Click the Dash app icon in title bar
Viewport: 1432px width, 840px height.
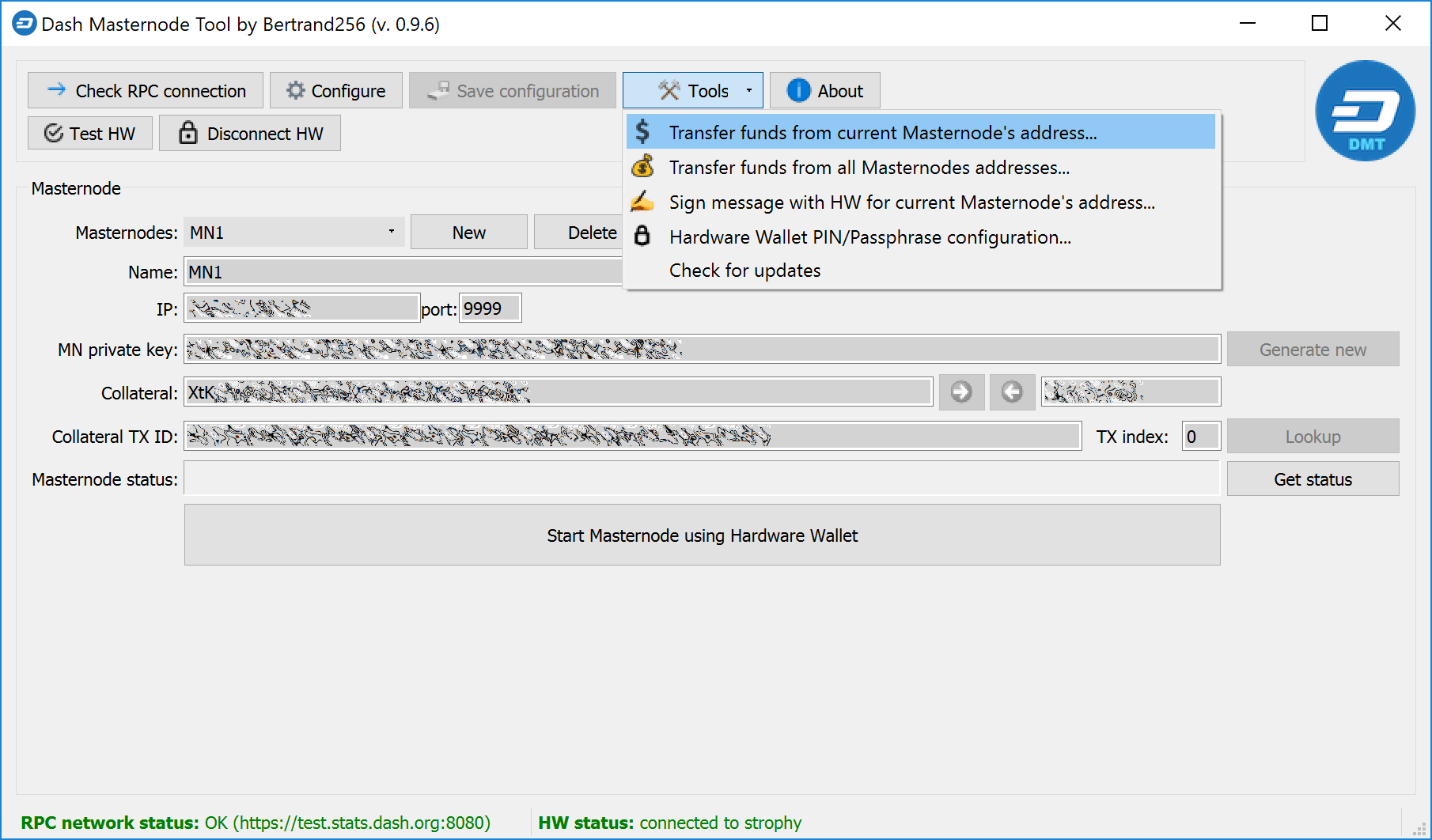click(24, 24)
